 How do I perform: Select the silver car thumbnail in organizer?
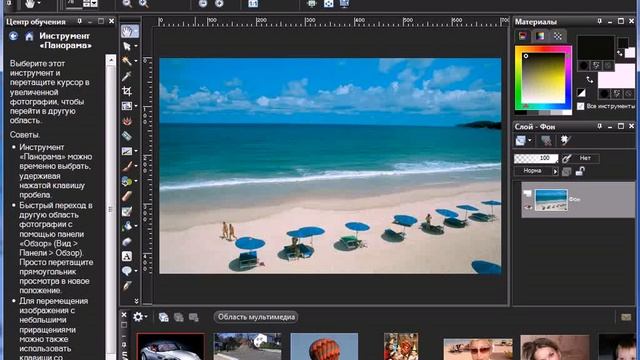coord(171,347)
